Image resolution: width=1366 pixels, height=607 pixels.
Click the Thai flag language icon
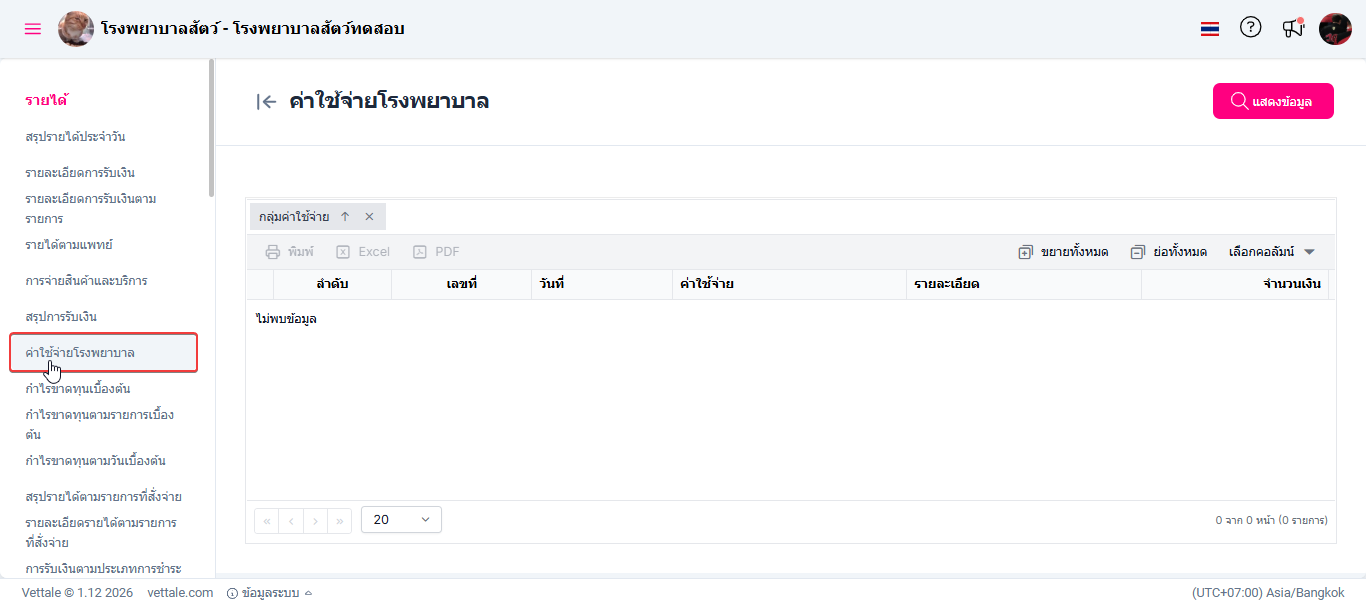(x=1210, y=29)
